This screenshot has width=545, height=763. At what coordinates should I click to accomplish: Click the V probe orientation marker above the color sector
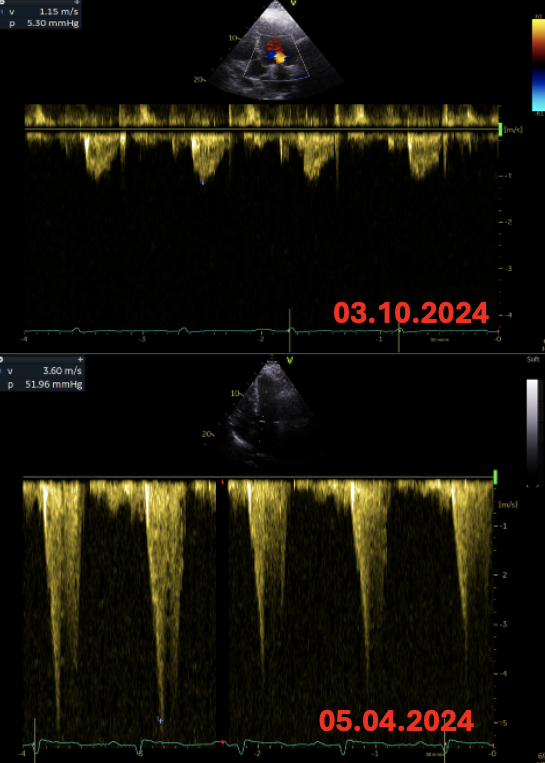pos(293,3)
